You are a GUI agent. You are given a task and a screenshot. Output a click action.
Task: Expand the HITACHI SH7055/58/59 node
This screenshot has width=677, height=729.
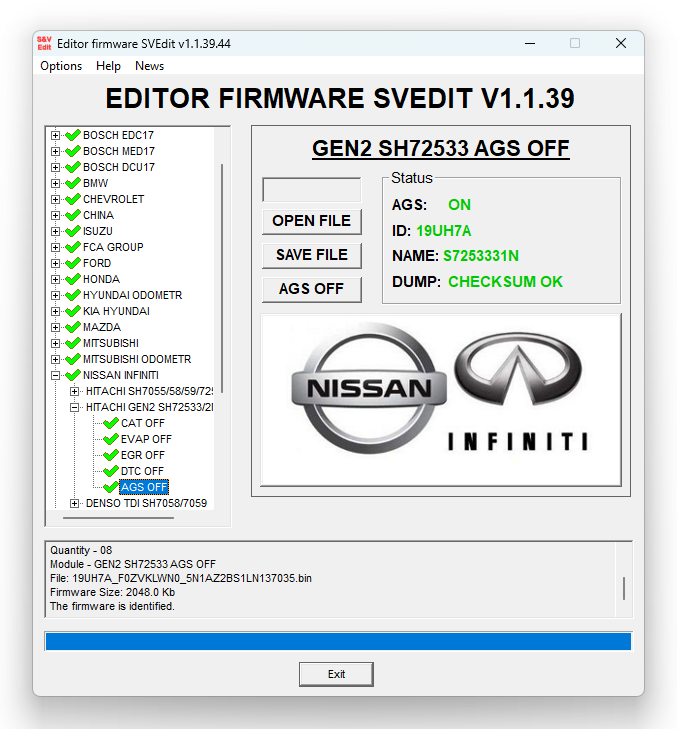click(x=74, y=391)
